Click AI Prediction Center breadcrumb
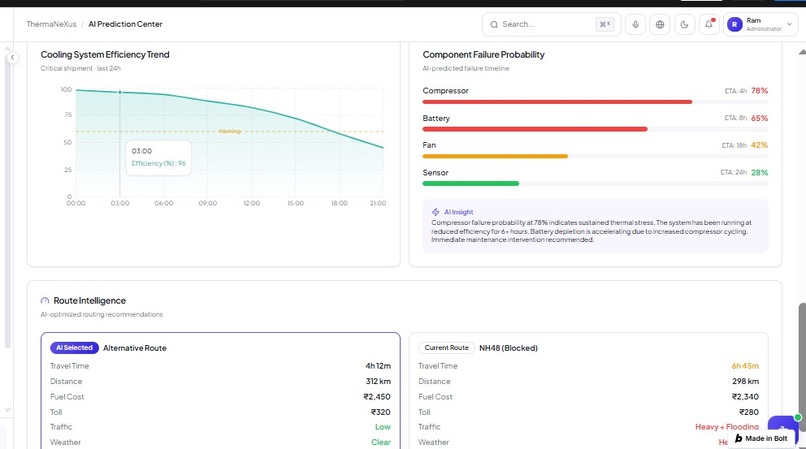The image size is (806, 449). pos(125,24)
